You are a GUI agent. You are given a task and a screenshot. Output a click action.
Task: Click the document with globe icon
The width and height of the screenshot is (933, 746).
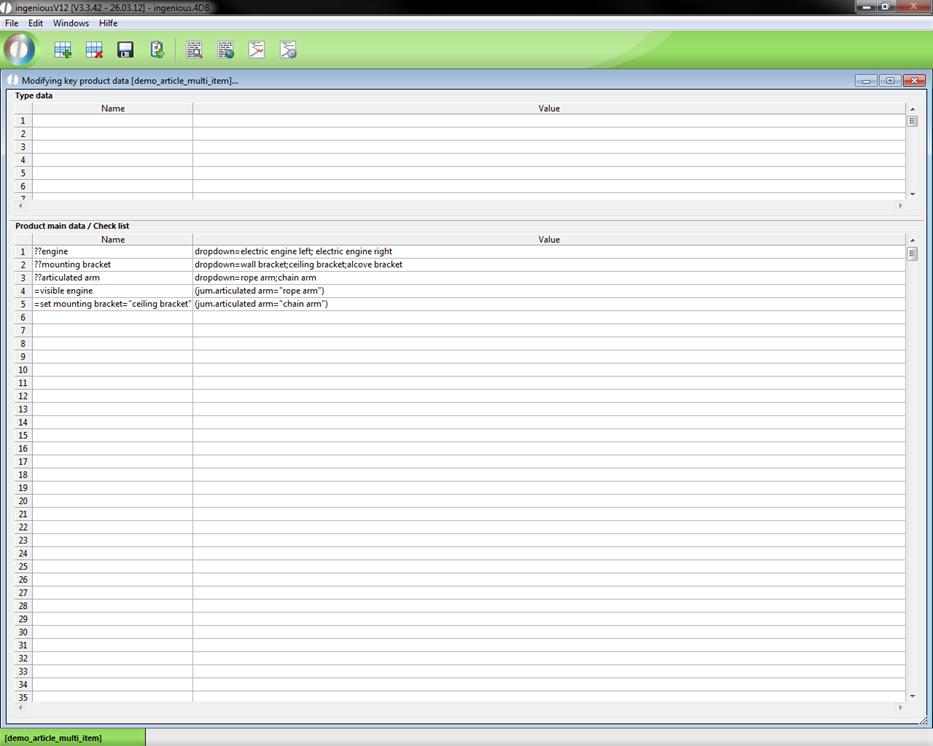point(225,50)
